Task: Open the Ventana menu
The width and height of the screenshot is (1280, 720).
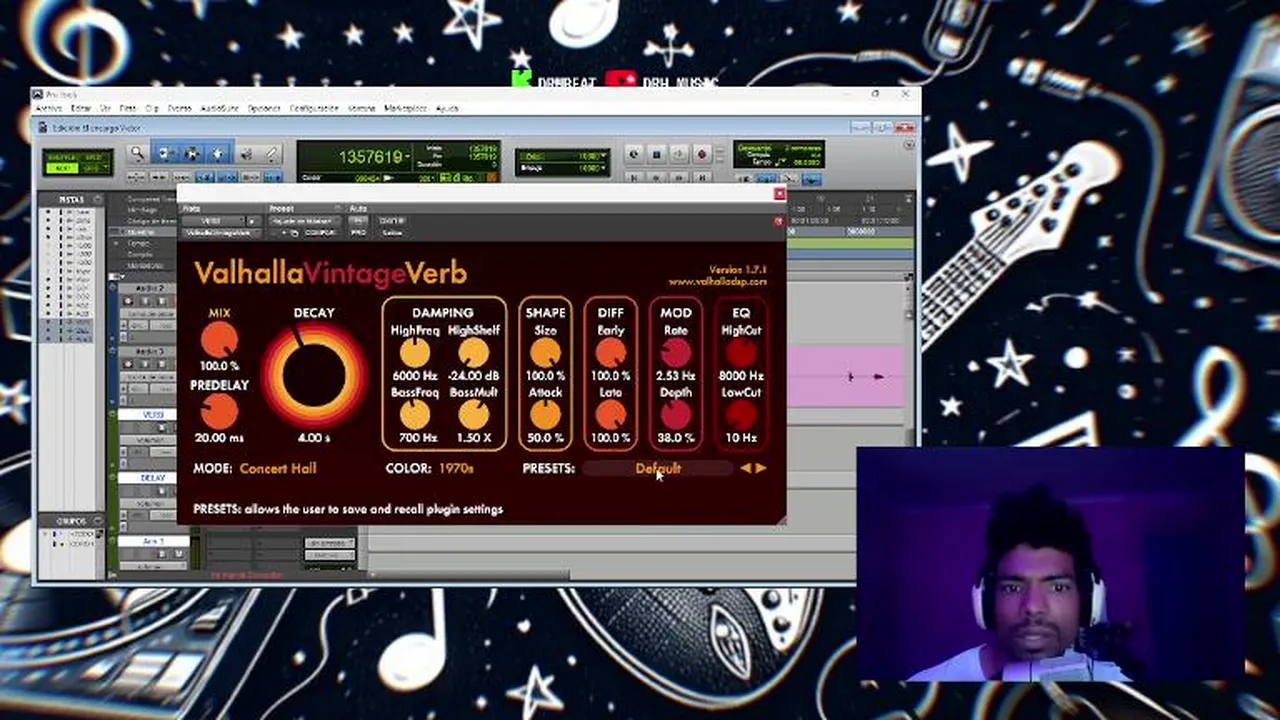Action: pyautogui.click(x=361, y=108)
